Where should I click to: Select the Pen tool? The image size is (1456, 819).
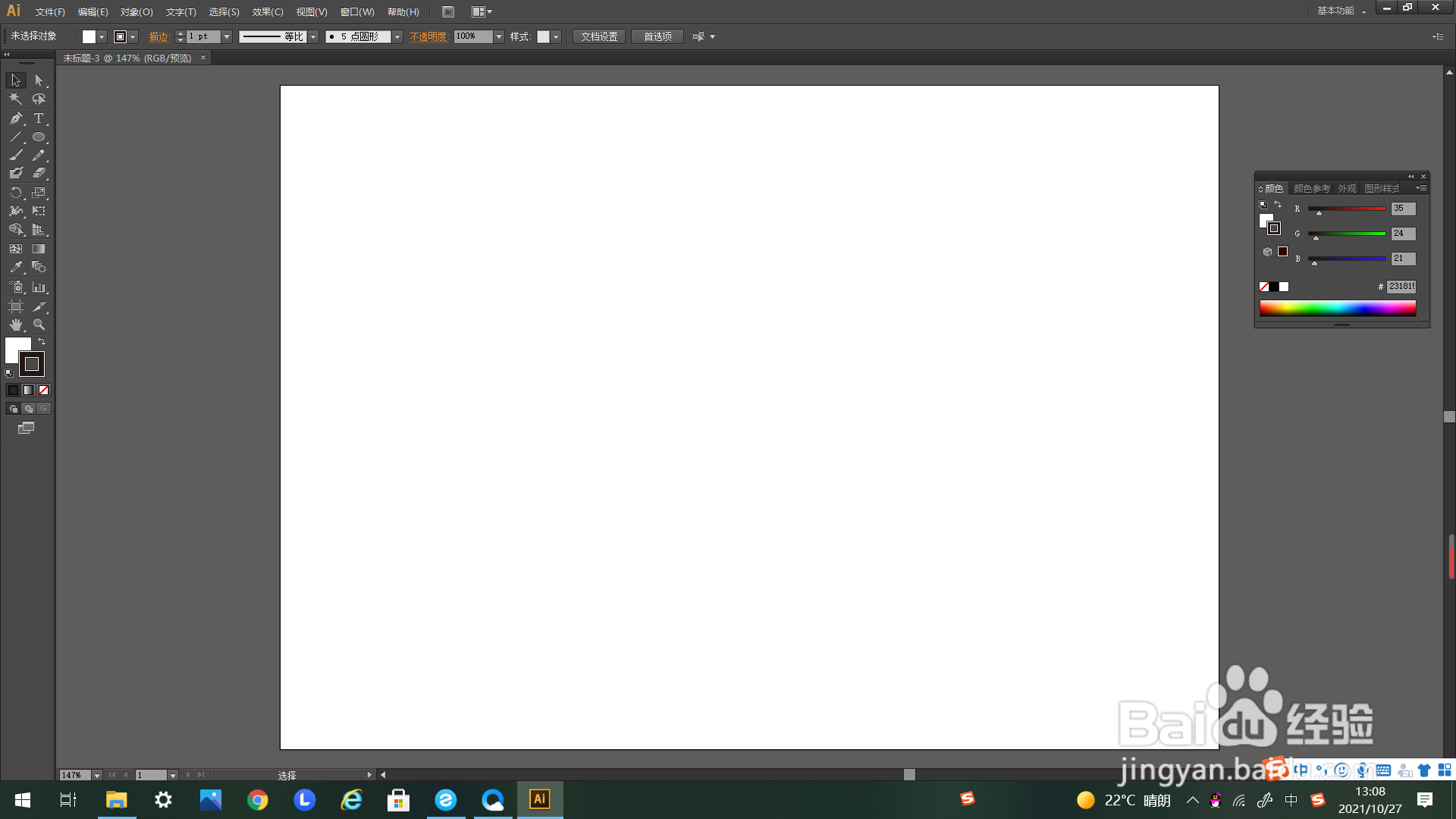pyautogui.click(x=16, y=118)
